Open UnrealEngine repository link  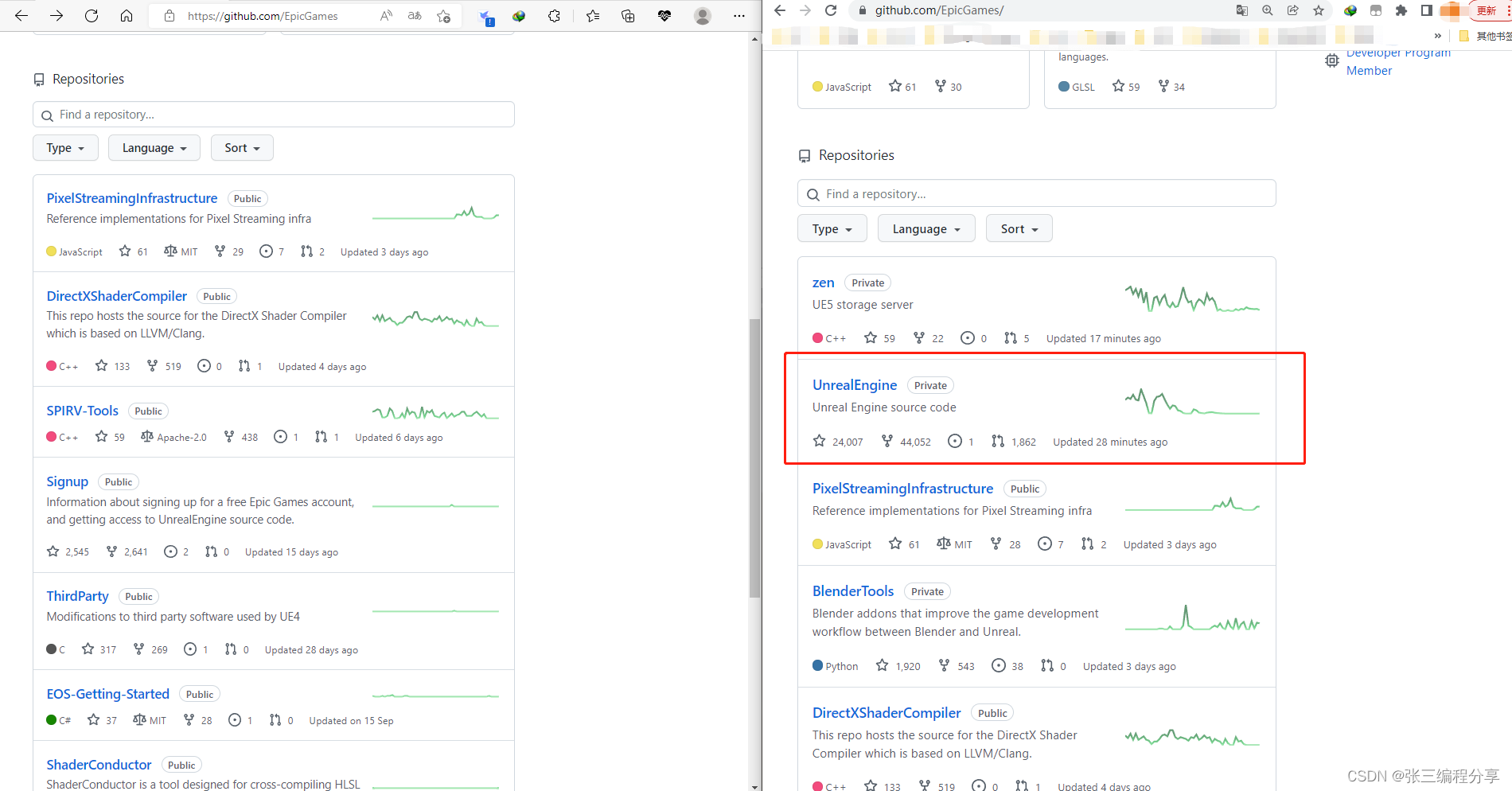[x=855, y=385]
